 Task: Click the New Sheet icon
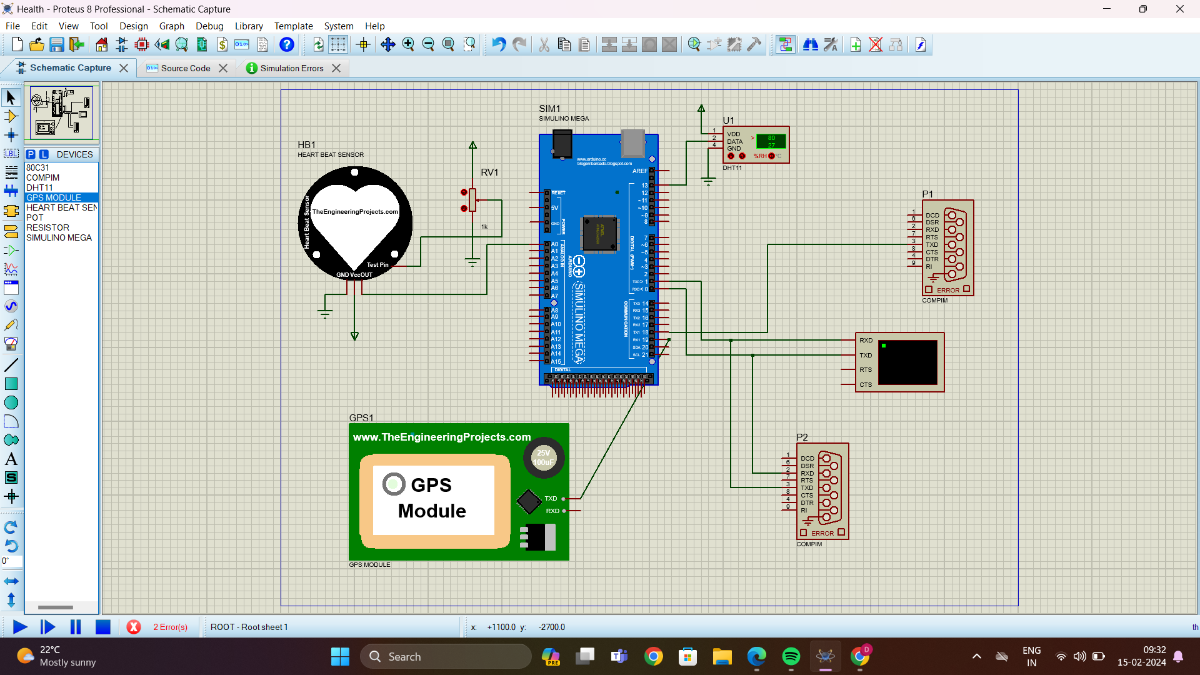[x=856, y=45]
